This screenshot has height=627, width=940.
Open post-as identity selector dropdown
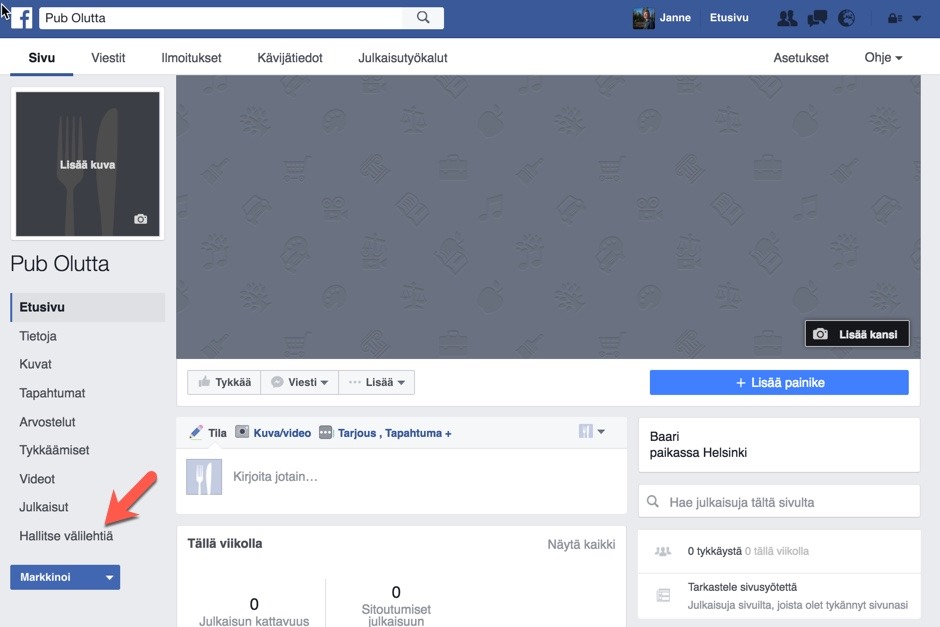coord(591,431)
